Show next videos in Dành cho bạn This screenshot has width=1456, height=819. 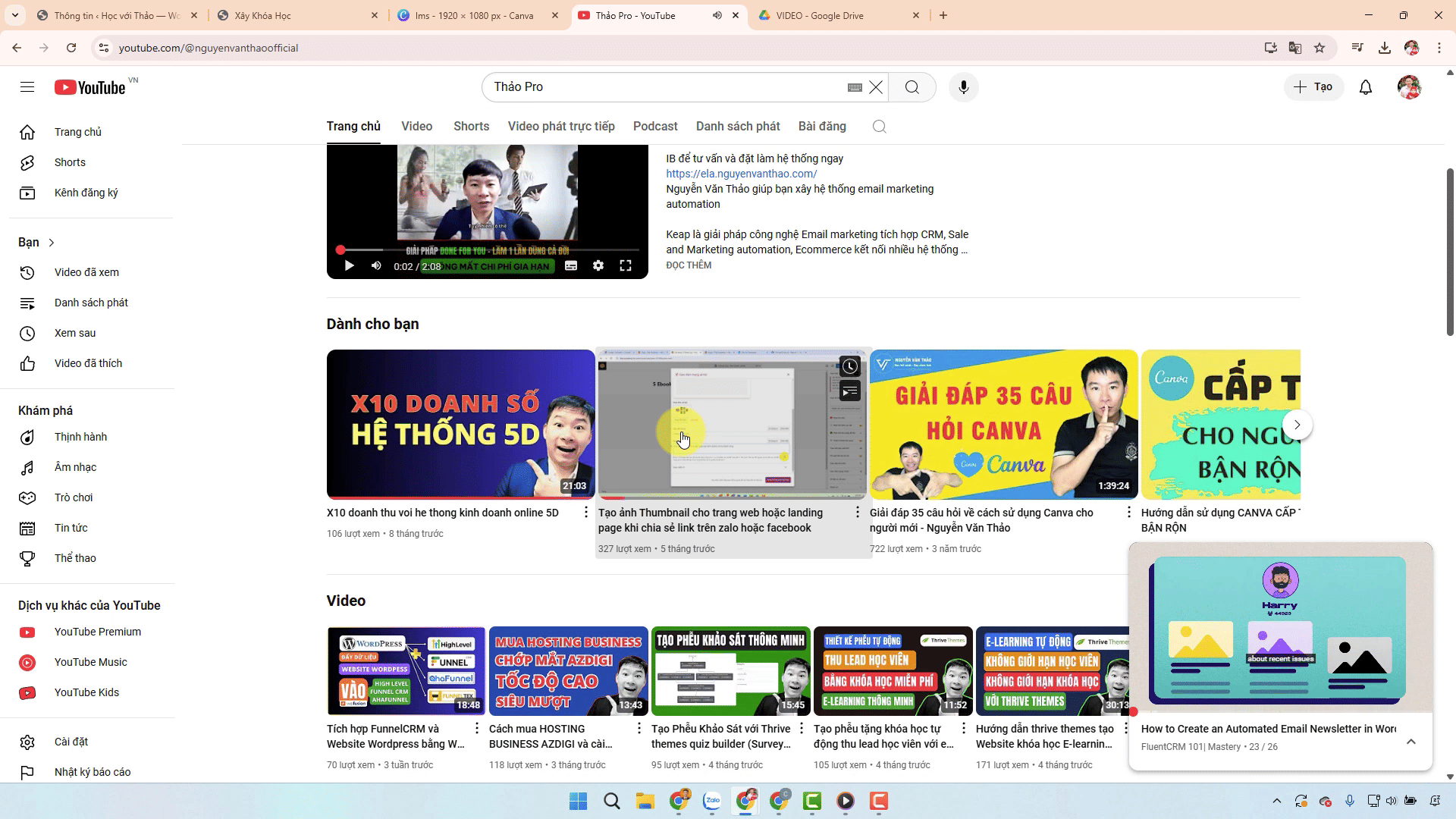pos(1297,425)
